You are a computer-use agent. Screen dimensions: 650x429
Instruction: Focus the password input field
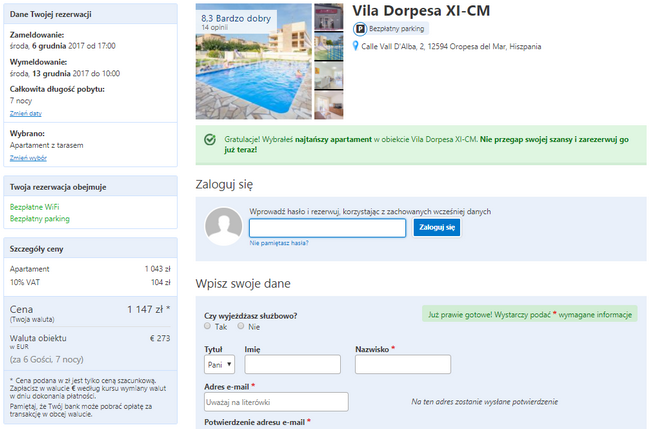327,228
